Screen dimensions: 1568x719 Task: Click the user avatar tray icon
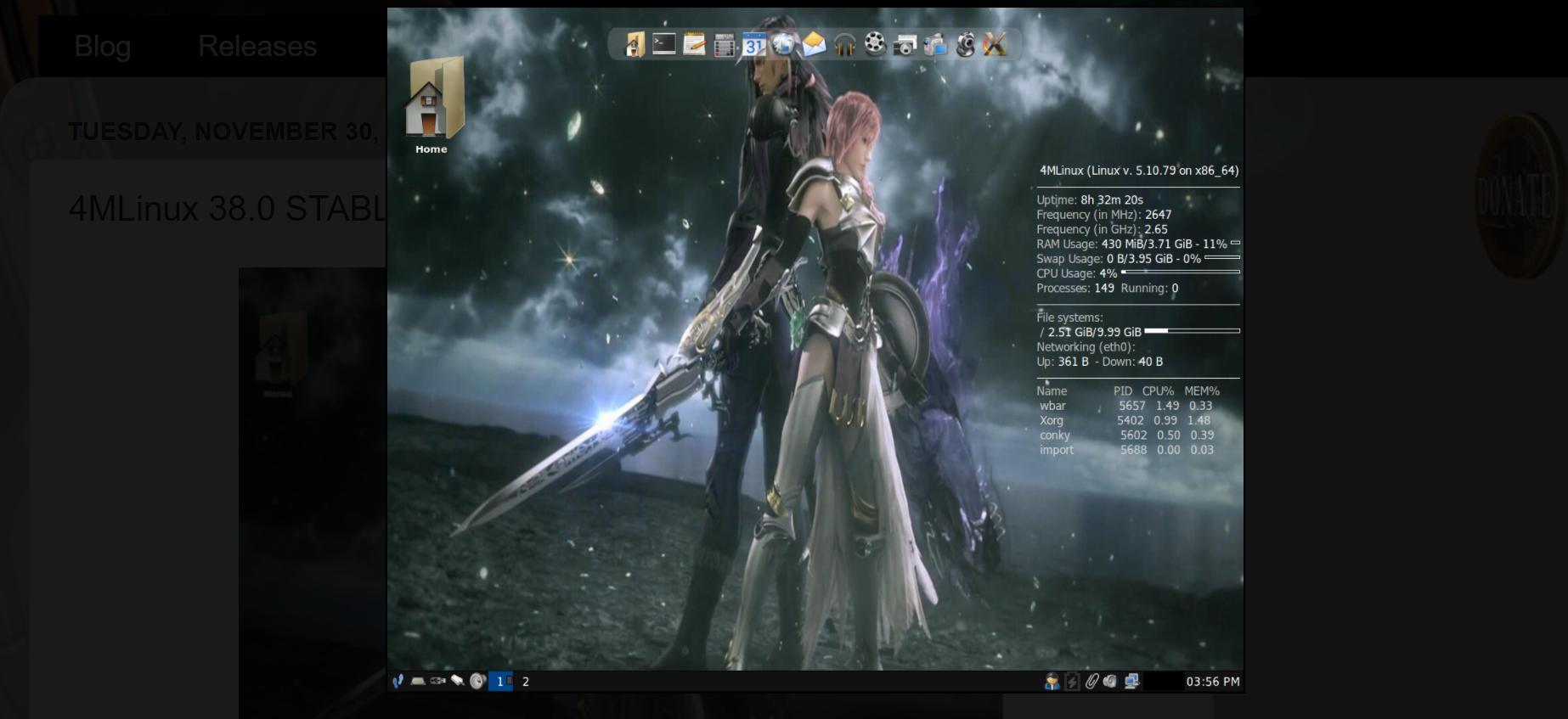click(x=1052, y=681)
